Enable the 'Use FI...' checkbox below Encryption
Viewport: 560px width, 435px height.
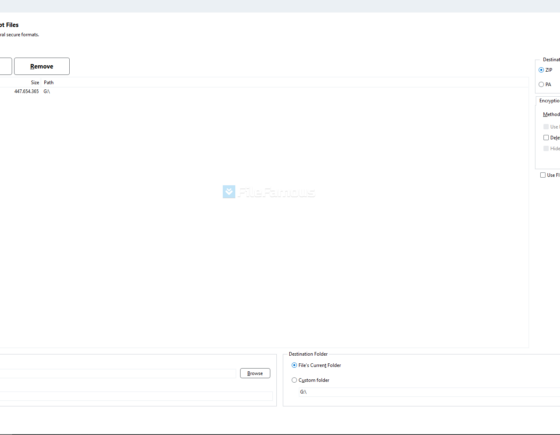tap(543, 175)
